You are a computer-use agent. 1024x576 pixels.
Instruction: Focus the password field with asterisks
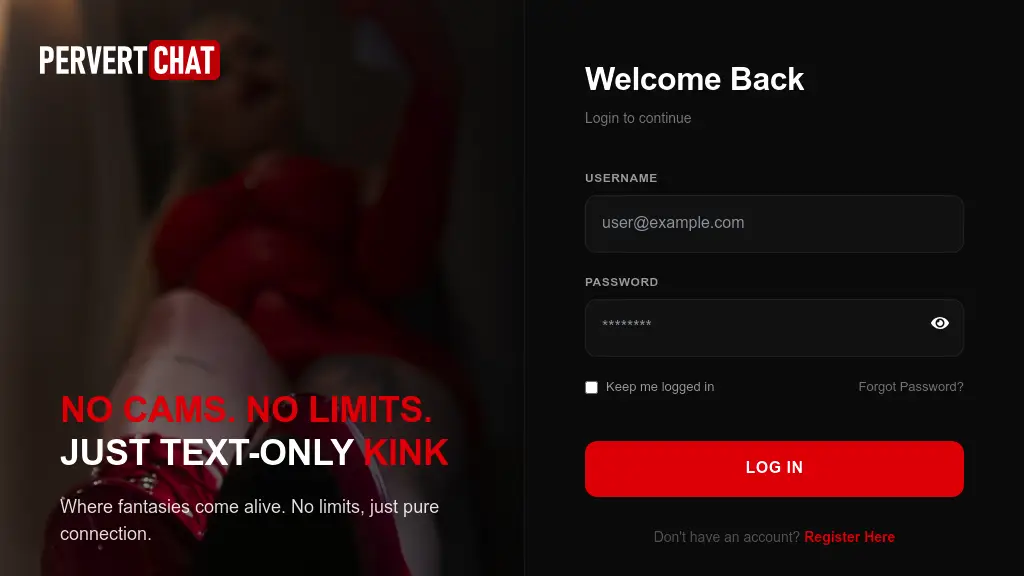coord(774,328)
